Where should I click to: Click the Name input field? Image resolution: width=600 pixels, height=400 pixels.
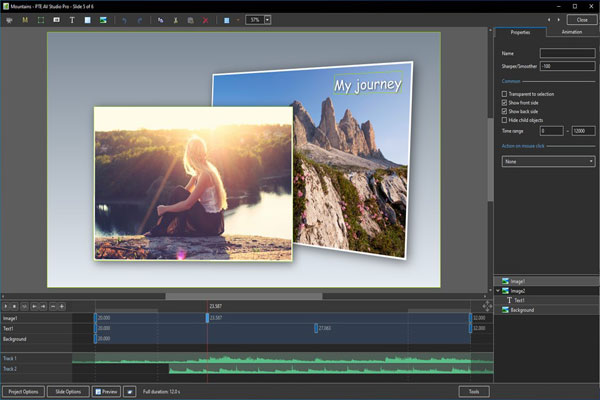coord(566,53)
